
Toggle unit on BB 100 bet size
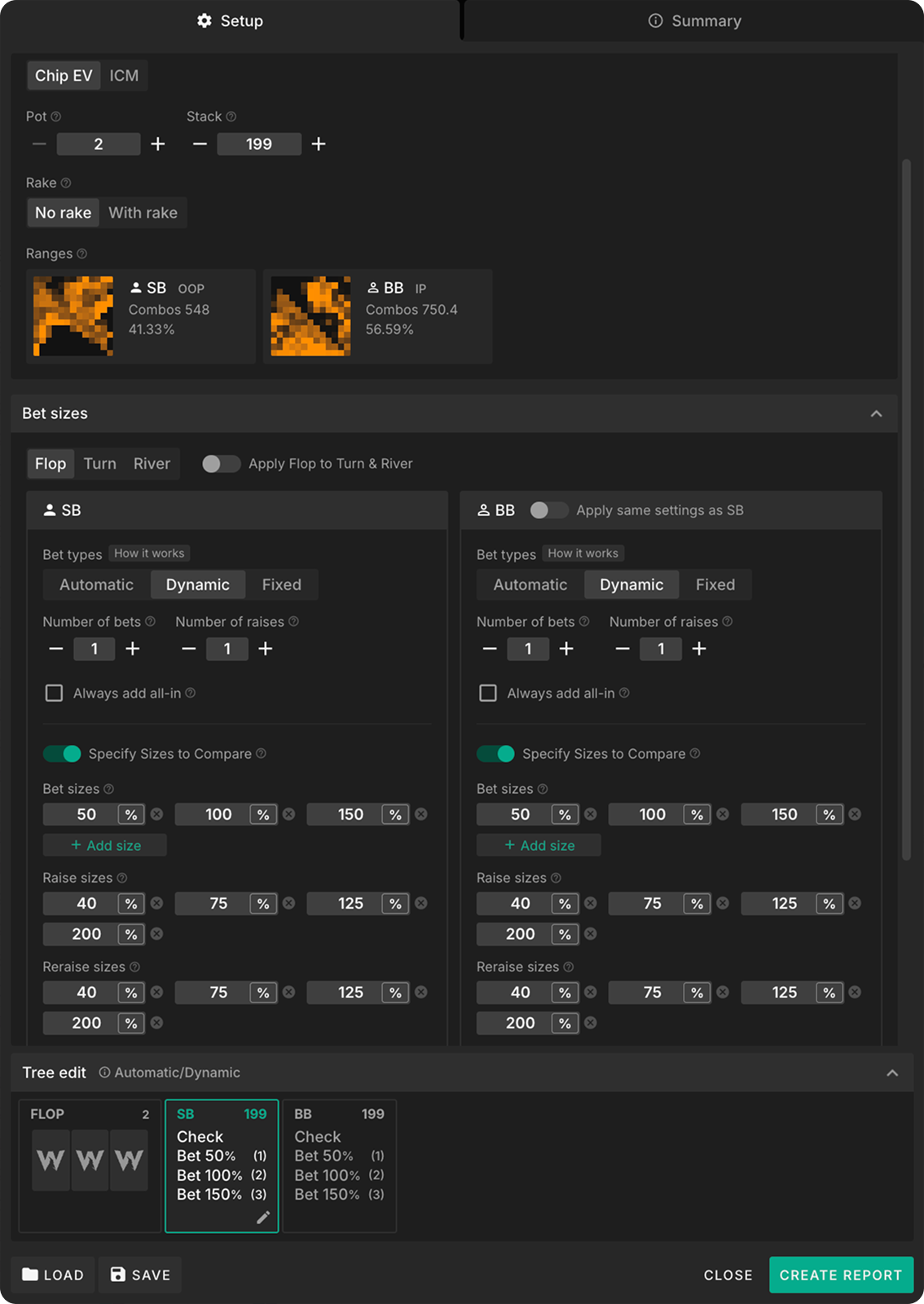(x=697, y=815)
